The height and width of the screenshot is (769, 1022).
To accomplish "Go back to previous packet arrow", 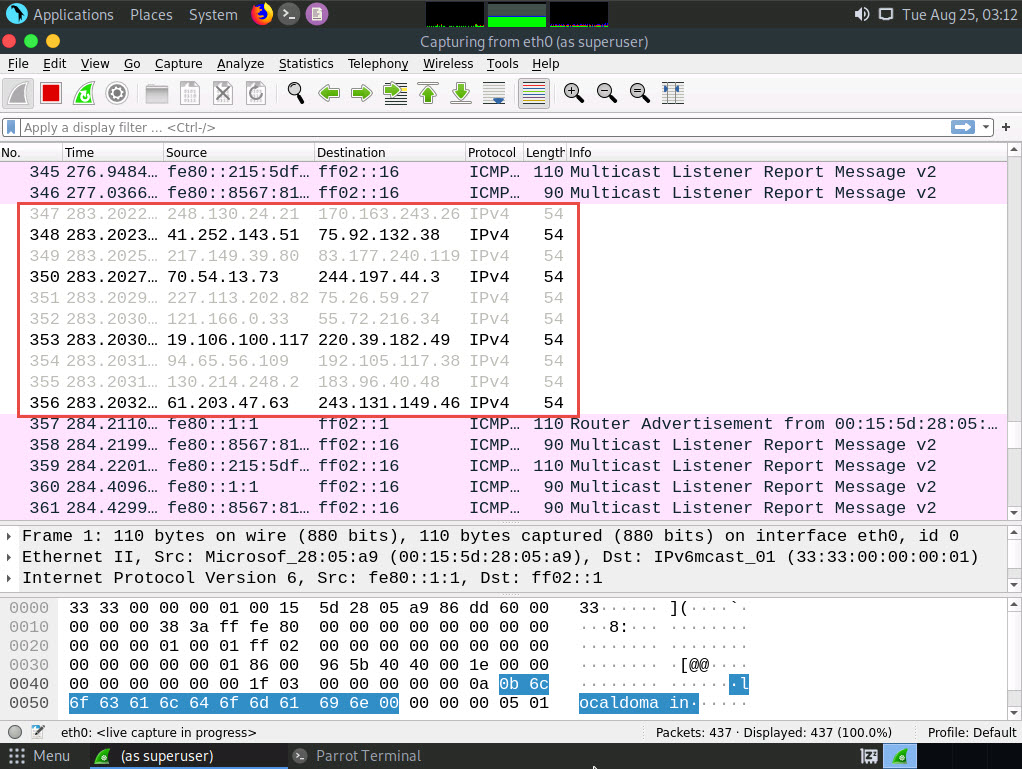I will click(329, 94).
